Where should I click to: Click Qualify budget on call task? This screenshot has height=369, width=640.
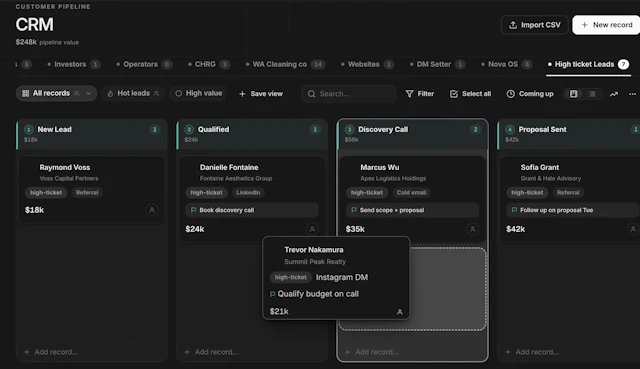tap(314, 294)
